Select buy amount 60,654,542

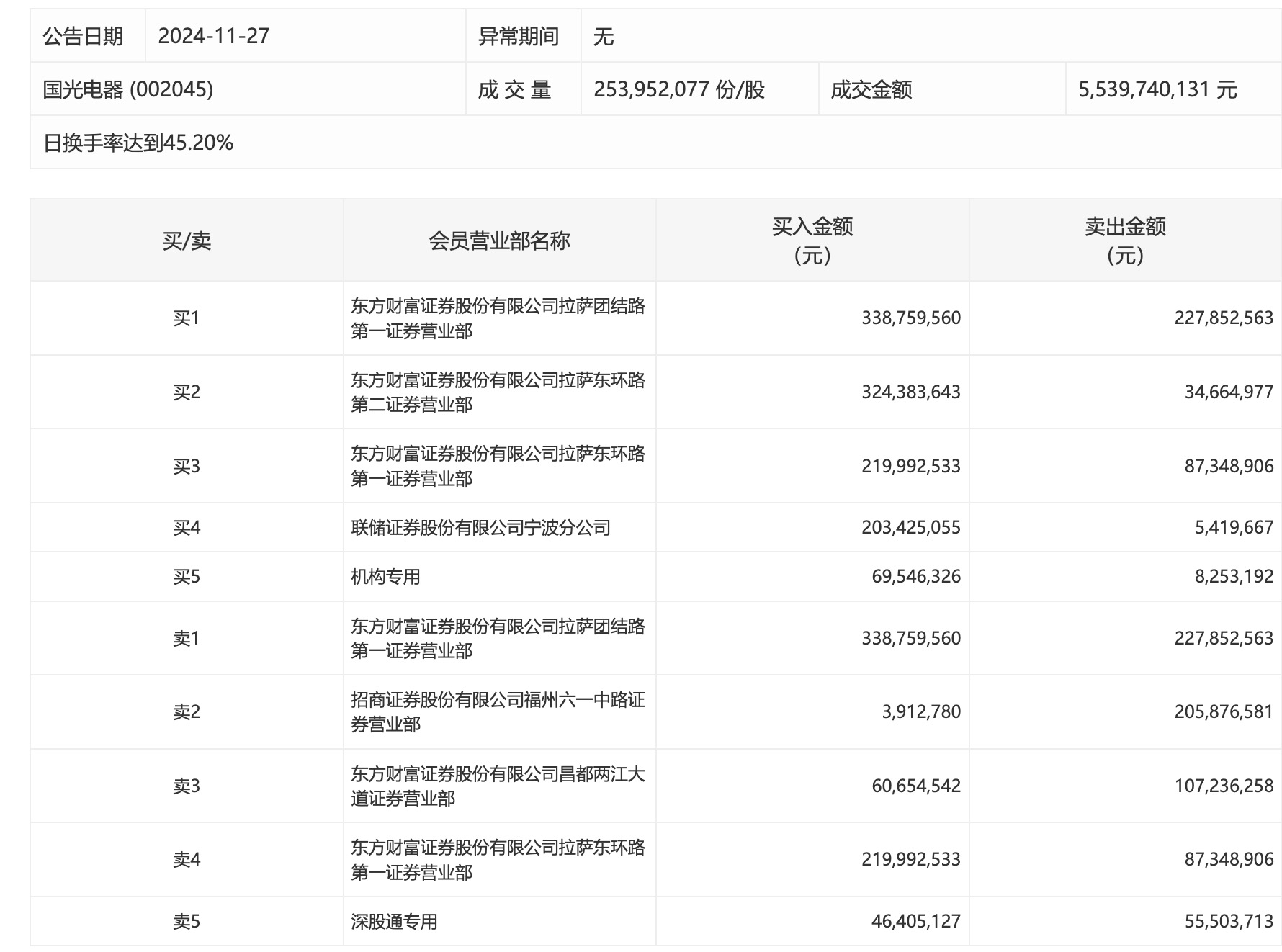916,786
